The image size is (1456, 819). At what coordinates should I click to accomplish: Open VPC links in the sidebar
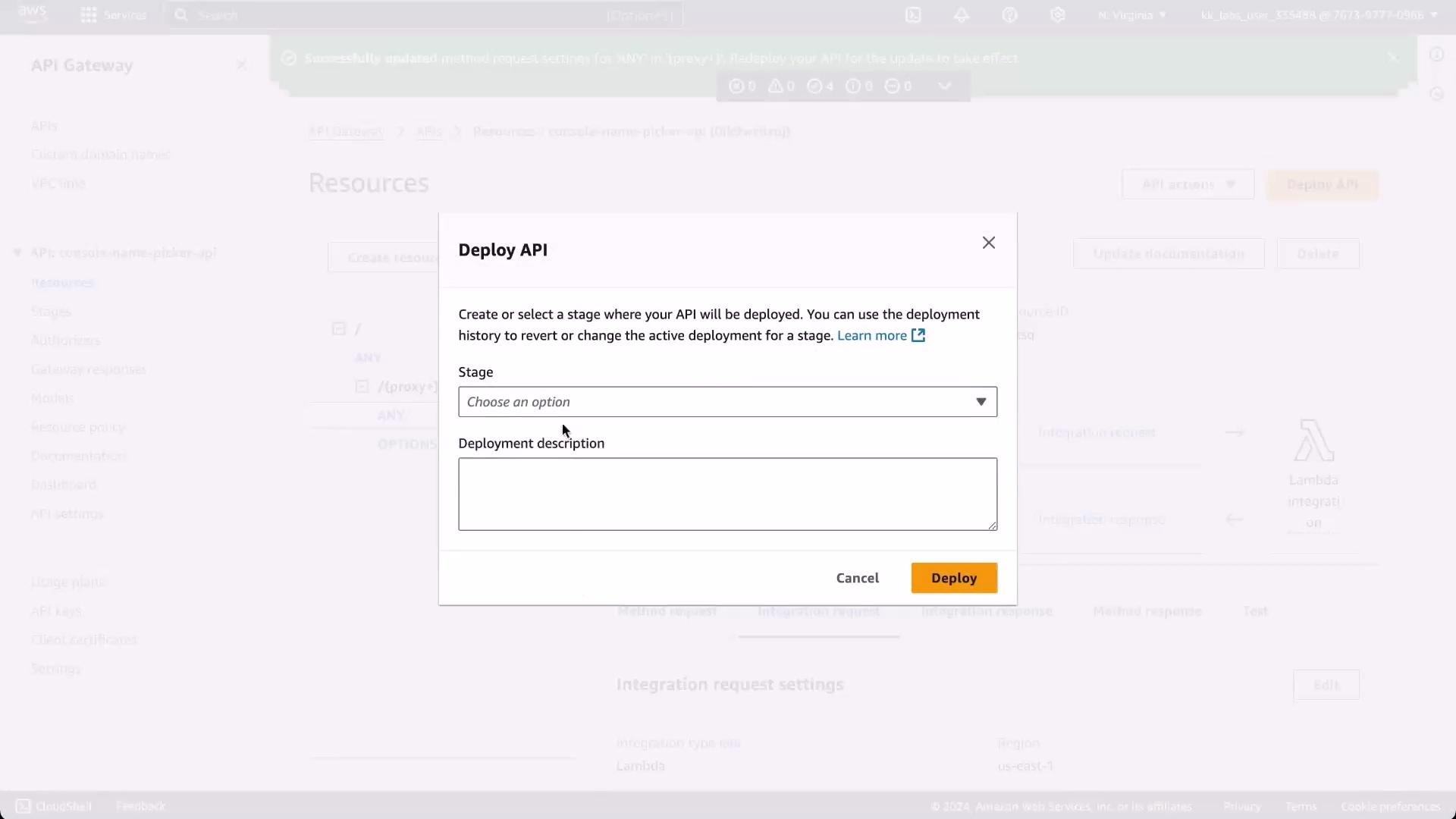point(58,184)
